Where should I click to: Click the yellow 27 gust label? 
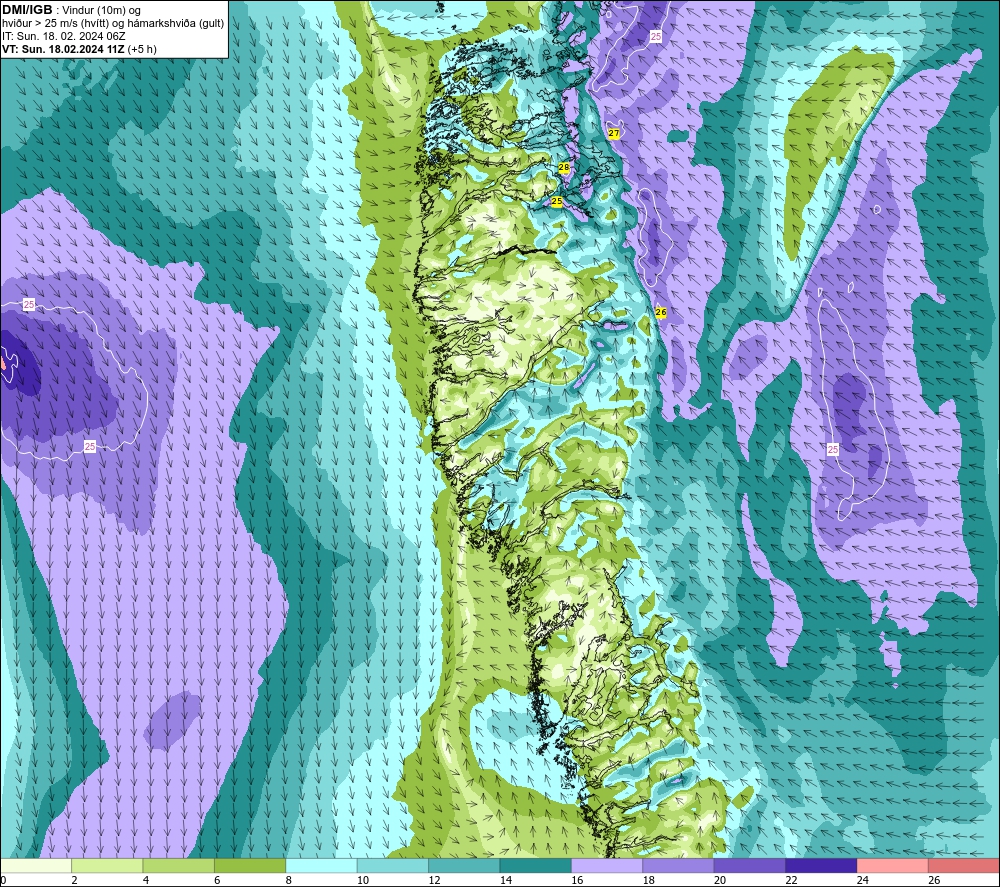pos(614,133)
